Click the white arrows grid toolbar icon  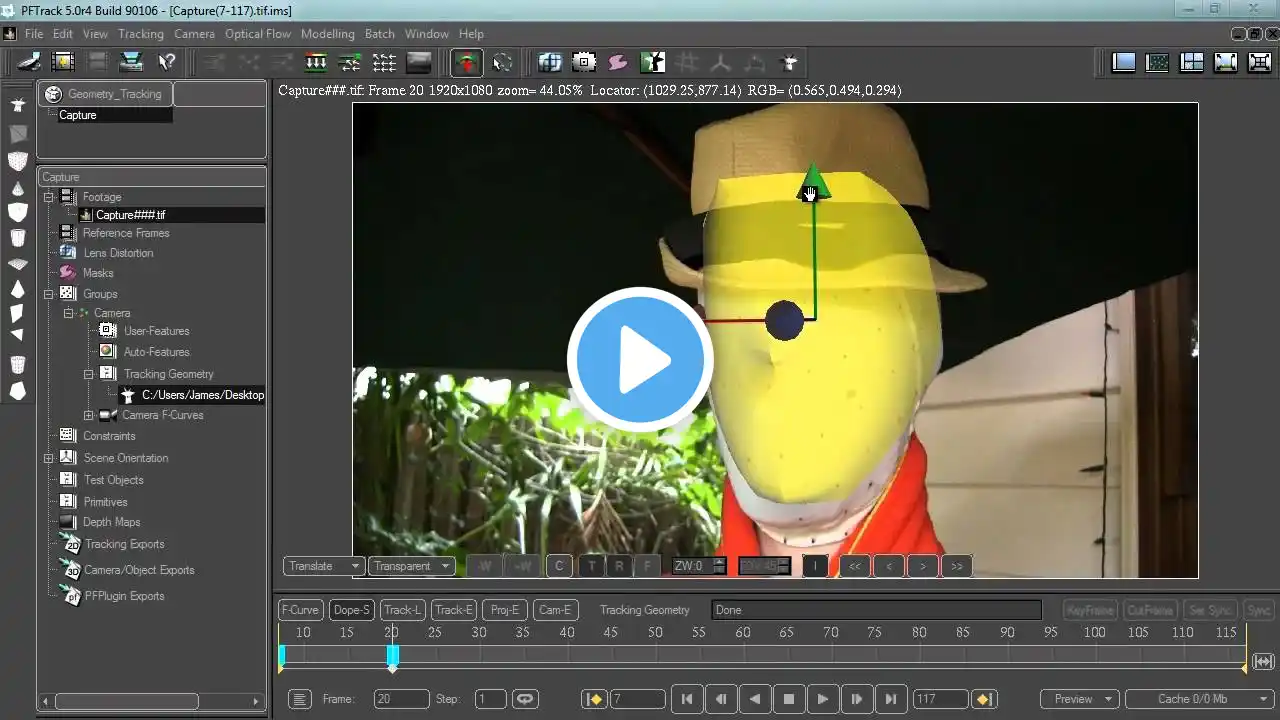pos(384,62)
